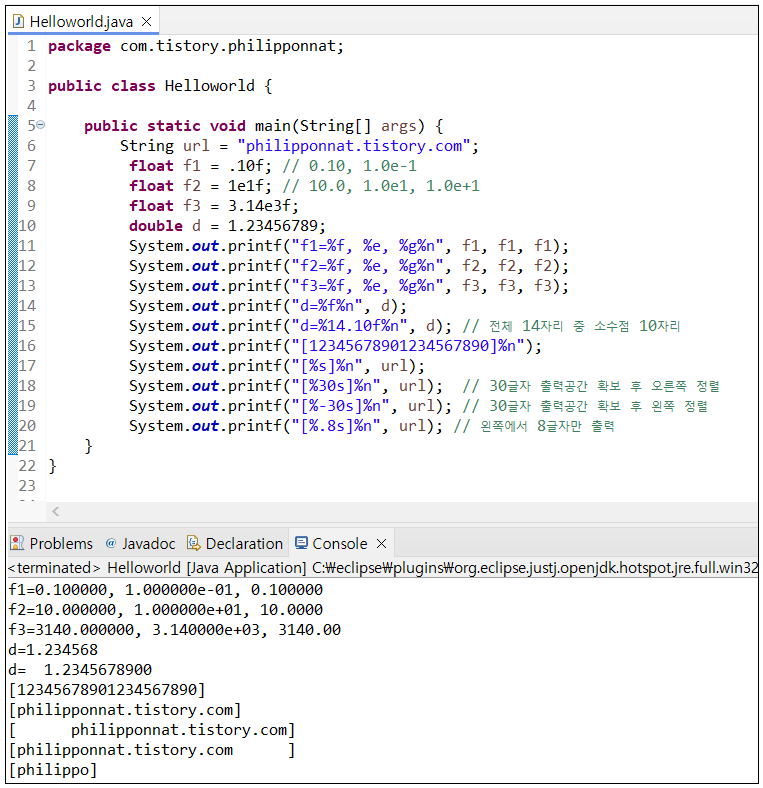Click the console output [philippo]
Image resolution: width=763 pixels, height=788 pixels.
coord(53,770)
